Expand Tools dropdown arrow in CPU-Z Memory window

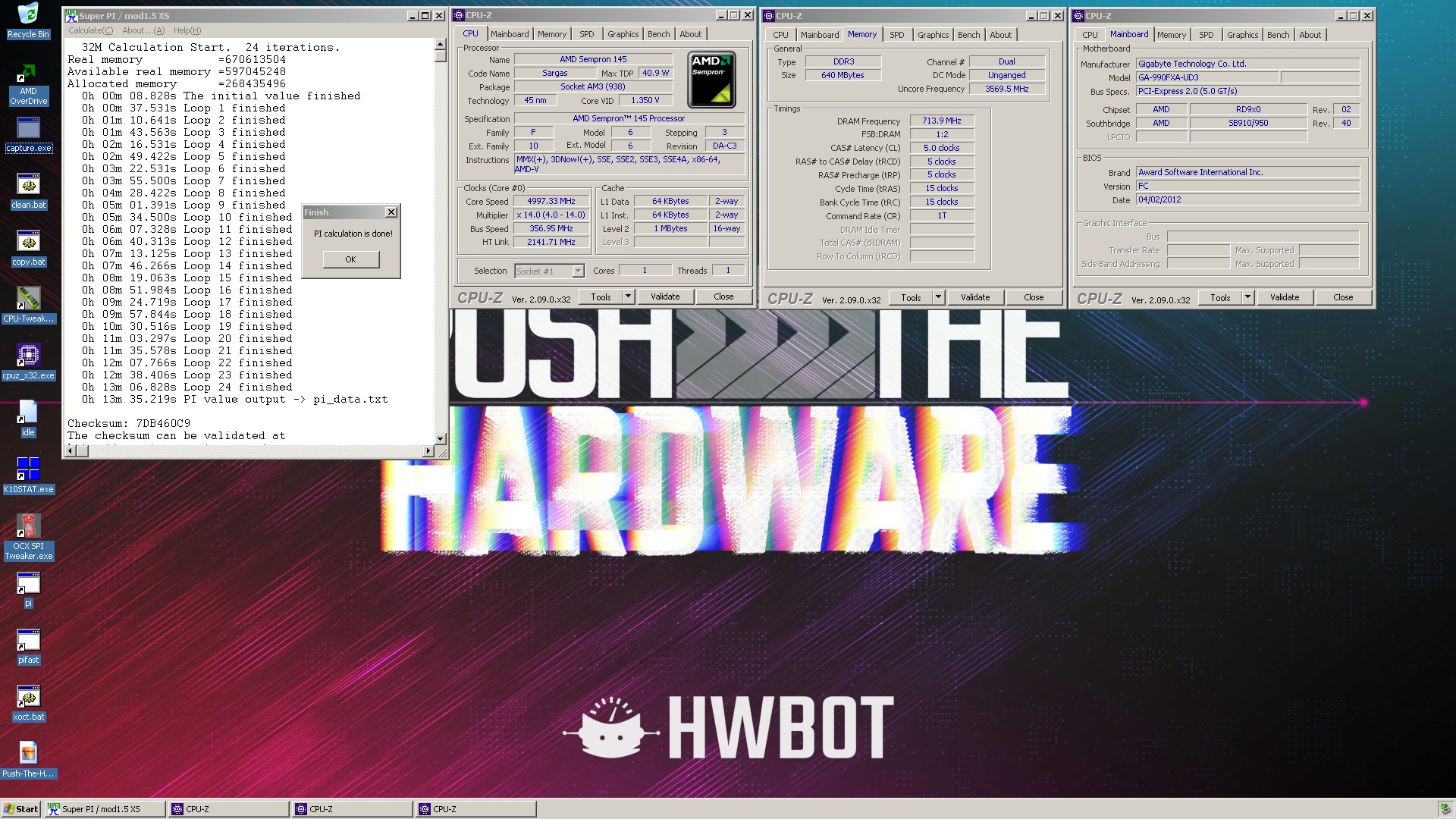[938, 297]
